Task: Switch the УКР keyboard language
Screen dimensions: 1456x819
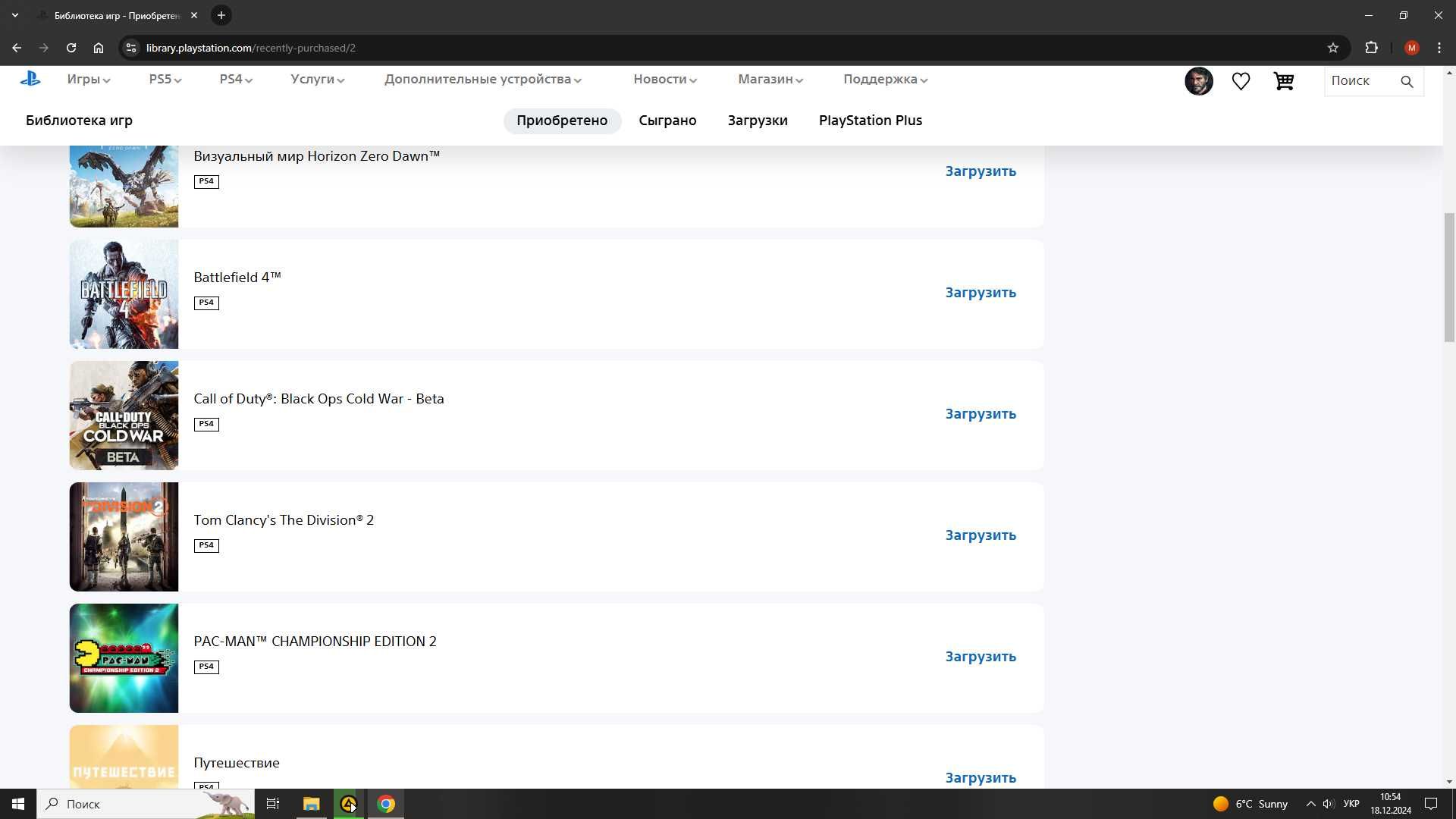Action: 1351,804
